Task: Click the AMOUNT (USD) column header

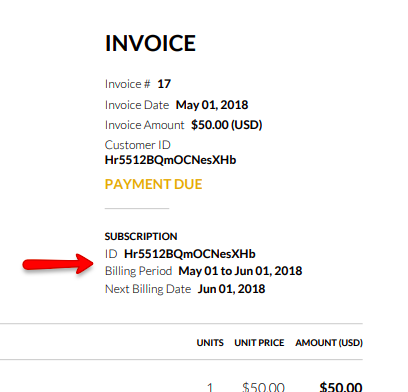Action: point(329,343)
